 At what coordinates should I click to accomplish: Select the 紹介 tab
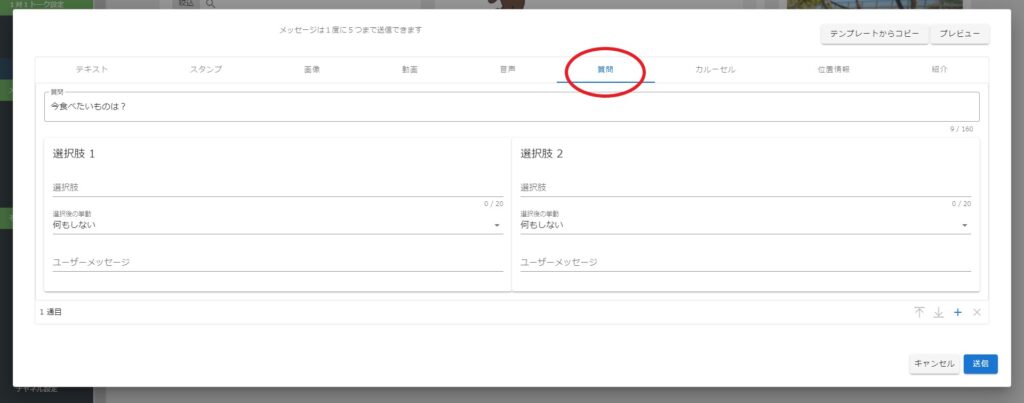coord(938,70)
